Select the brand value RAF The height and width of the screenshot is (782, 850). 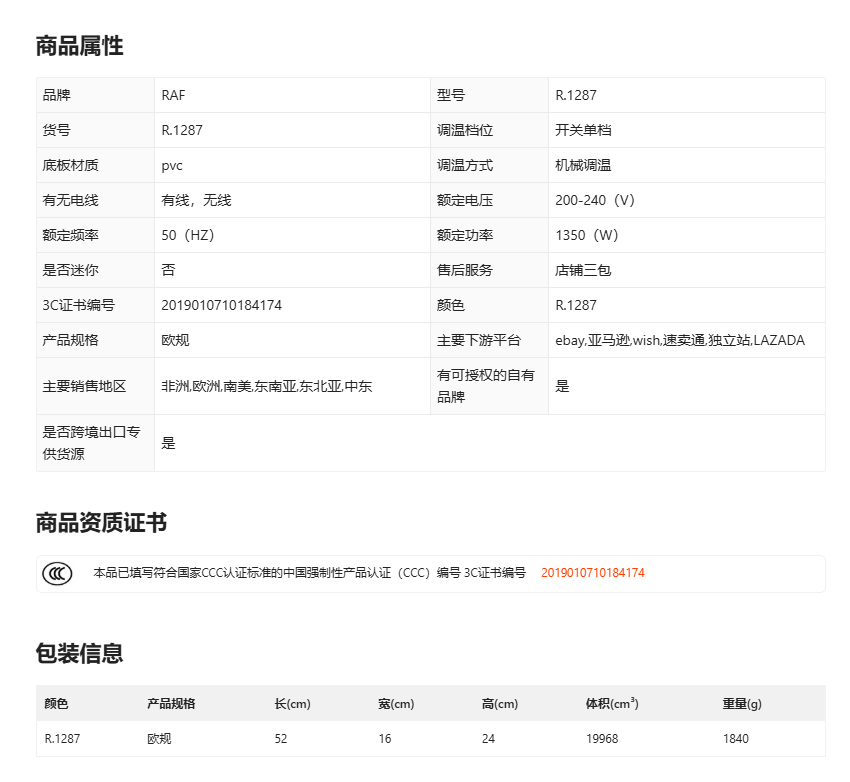173,96
